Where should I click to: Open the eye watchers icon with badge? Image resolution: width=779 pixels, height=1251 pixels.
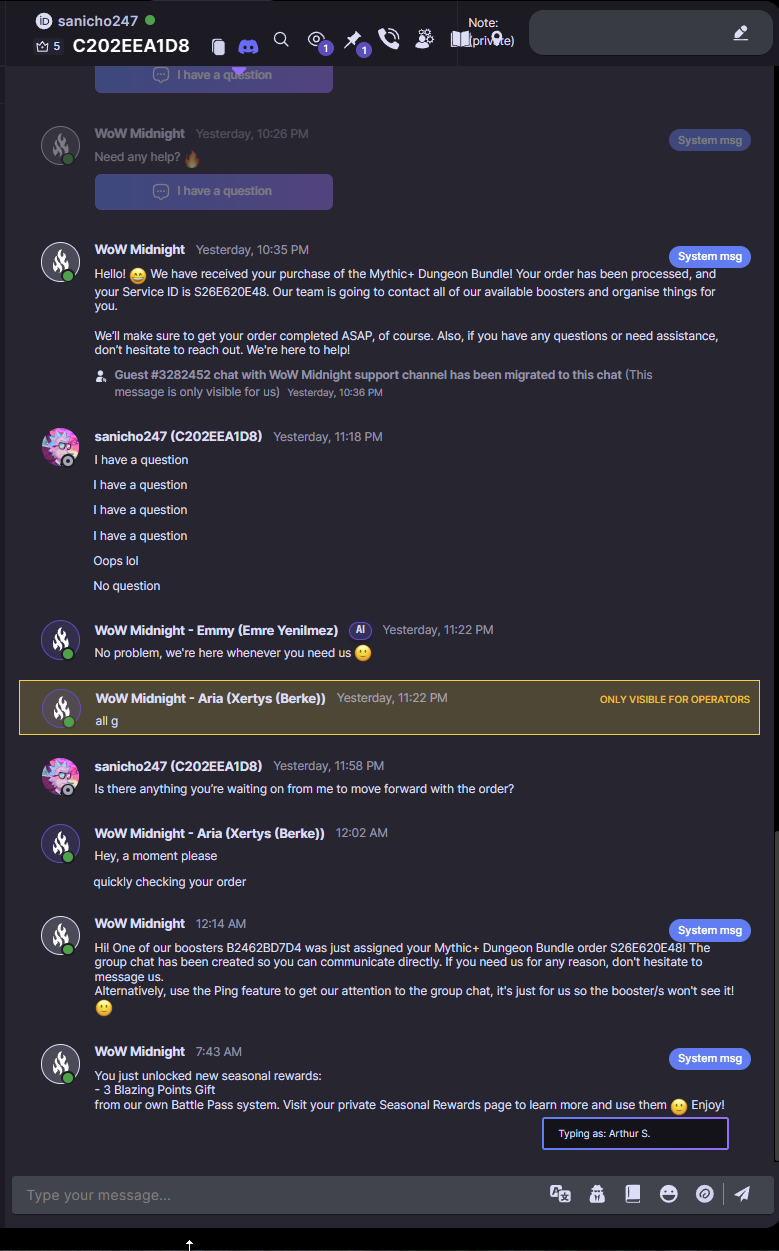tap(318, 41)
